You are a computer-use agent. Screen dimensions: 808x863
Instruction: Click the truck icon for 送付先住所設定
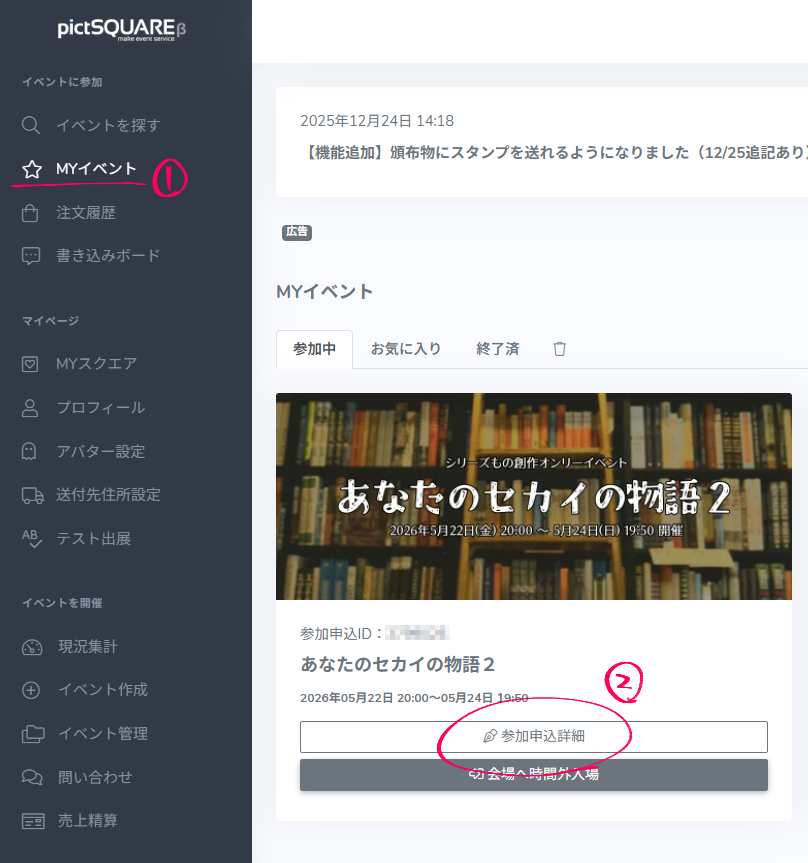pyautogui.click(x=31, y=495)
